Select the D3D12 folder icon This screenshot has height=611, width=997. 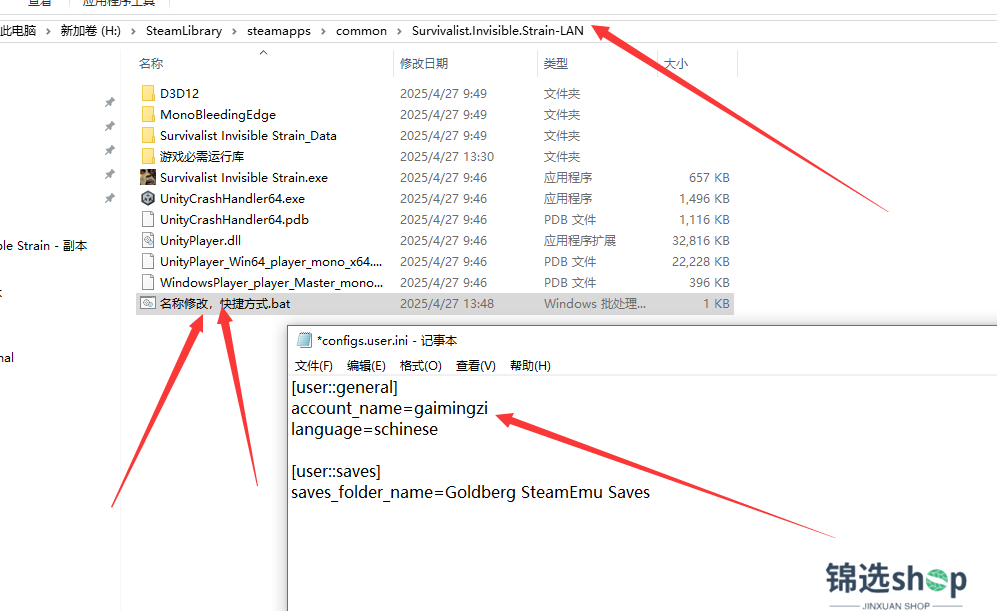[x=148, y=93]
